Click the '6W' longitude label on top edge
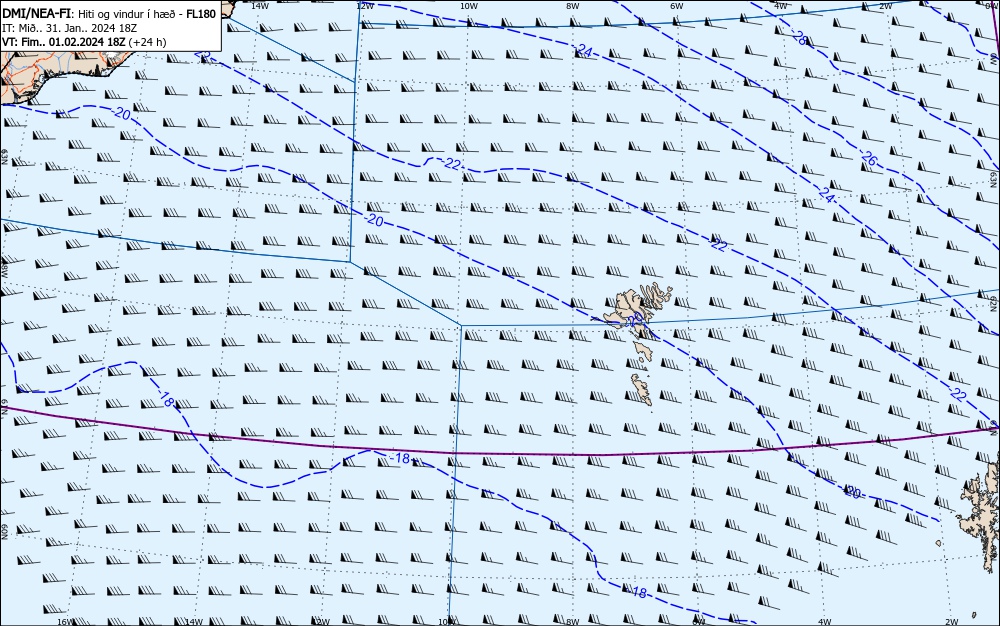The height and width of the screenshot is (626, 1000). pos(677,6)
